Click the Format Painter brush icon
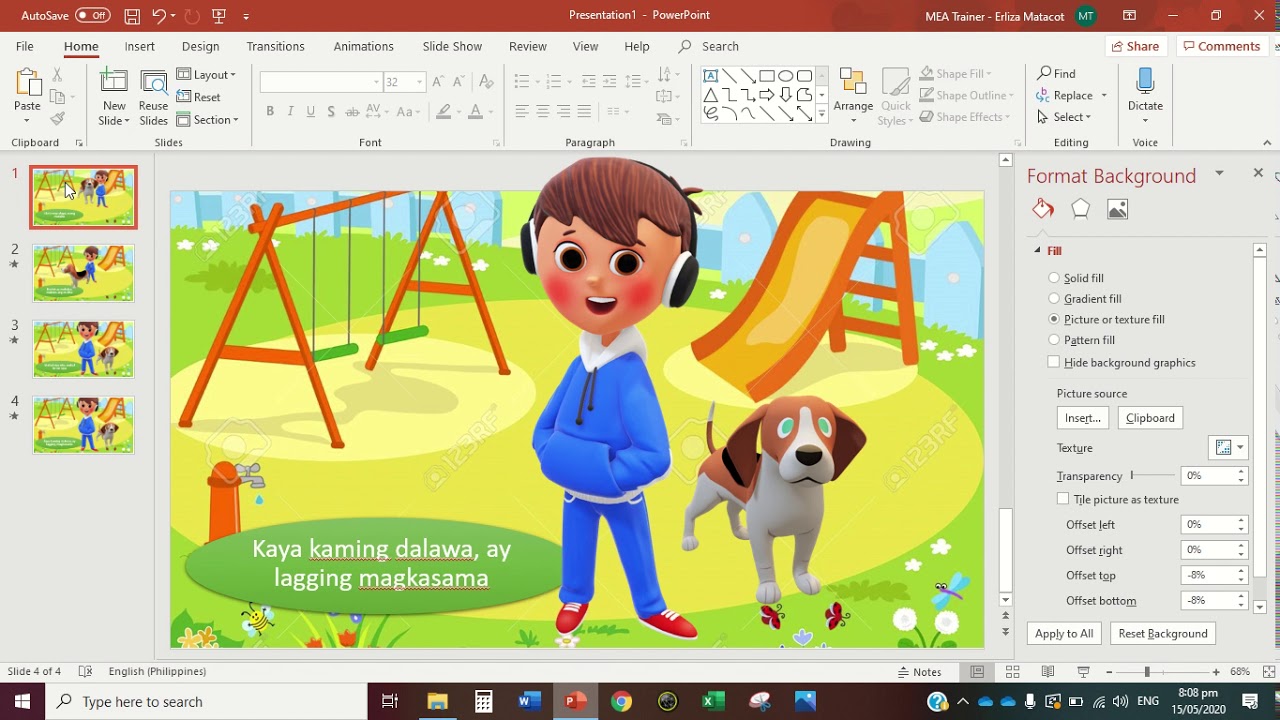The image size is (1280, 720). [x=57, y=118]
